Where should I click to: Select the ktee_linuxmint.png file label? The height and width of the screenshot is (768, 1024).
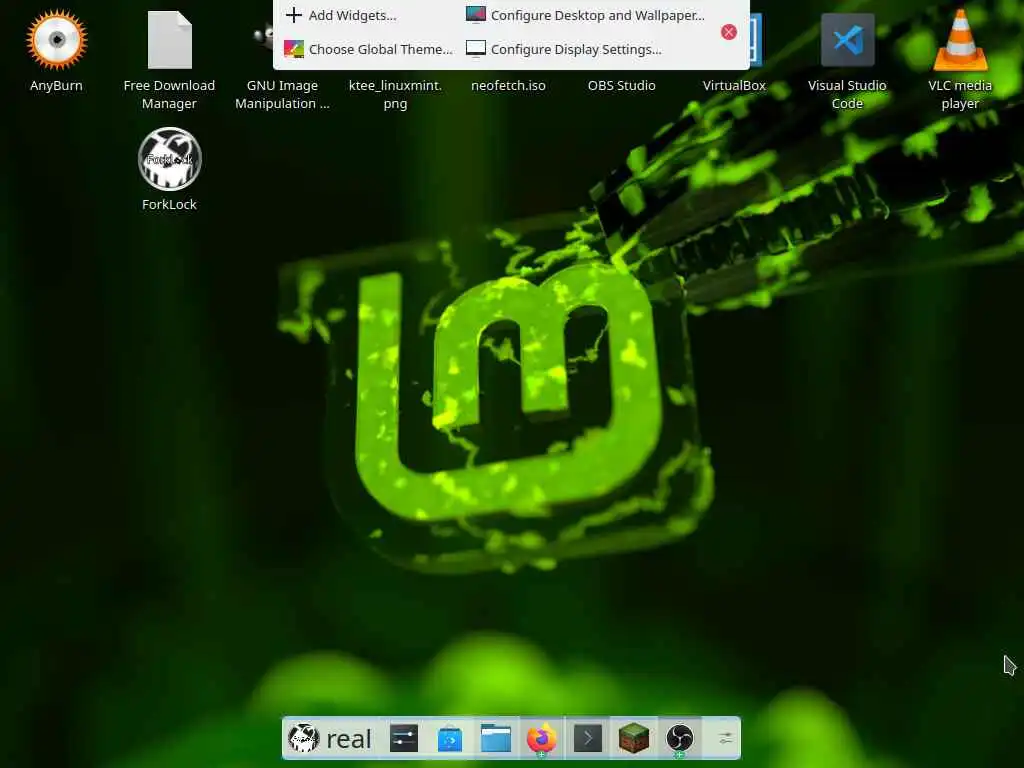[395, 95]
